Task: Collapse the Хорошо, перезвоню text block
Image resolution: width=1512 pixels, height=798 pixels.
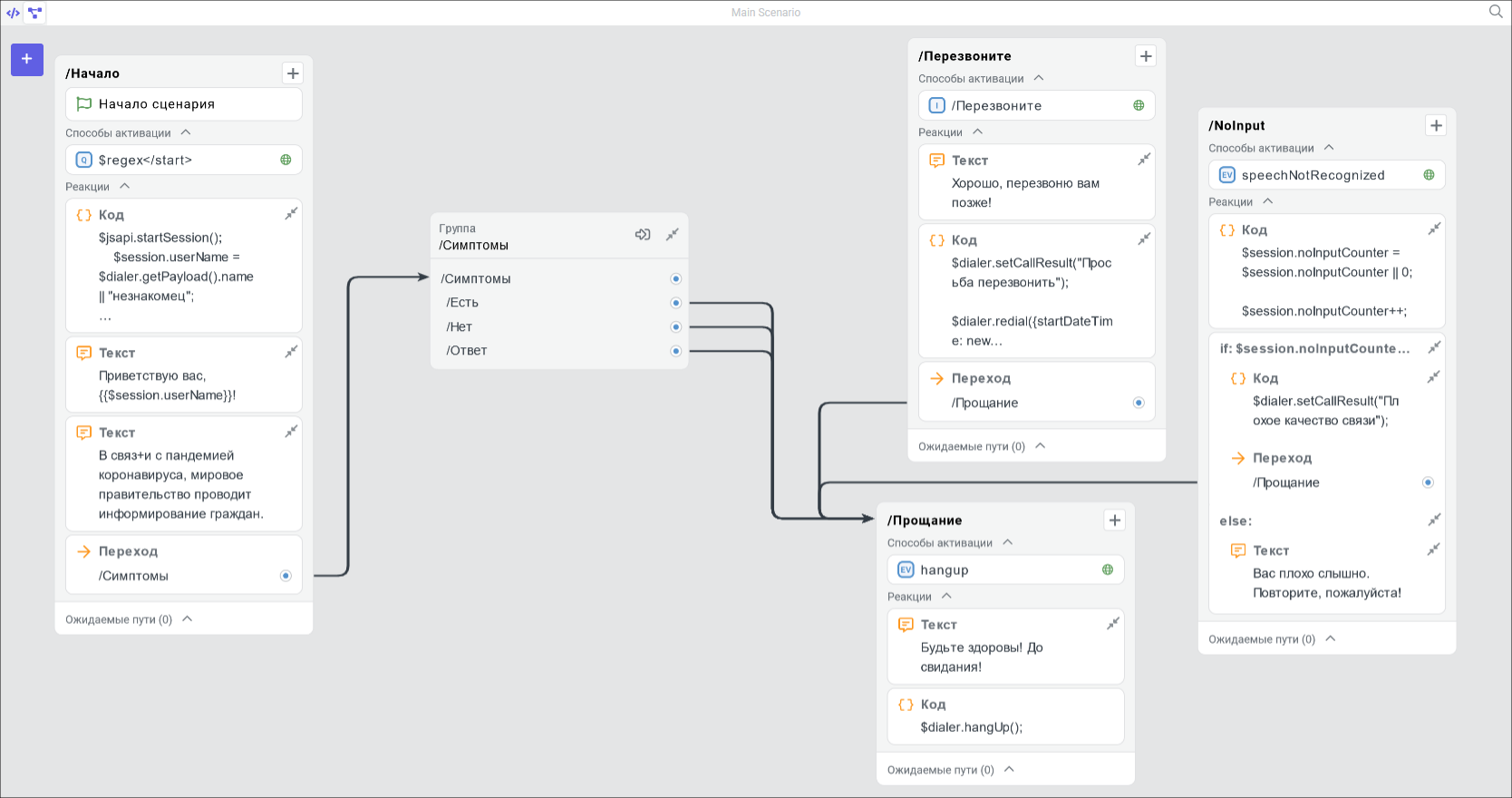Action: click(x=1144, y=160)
